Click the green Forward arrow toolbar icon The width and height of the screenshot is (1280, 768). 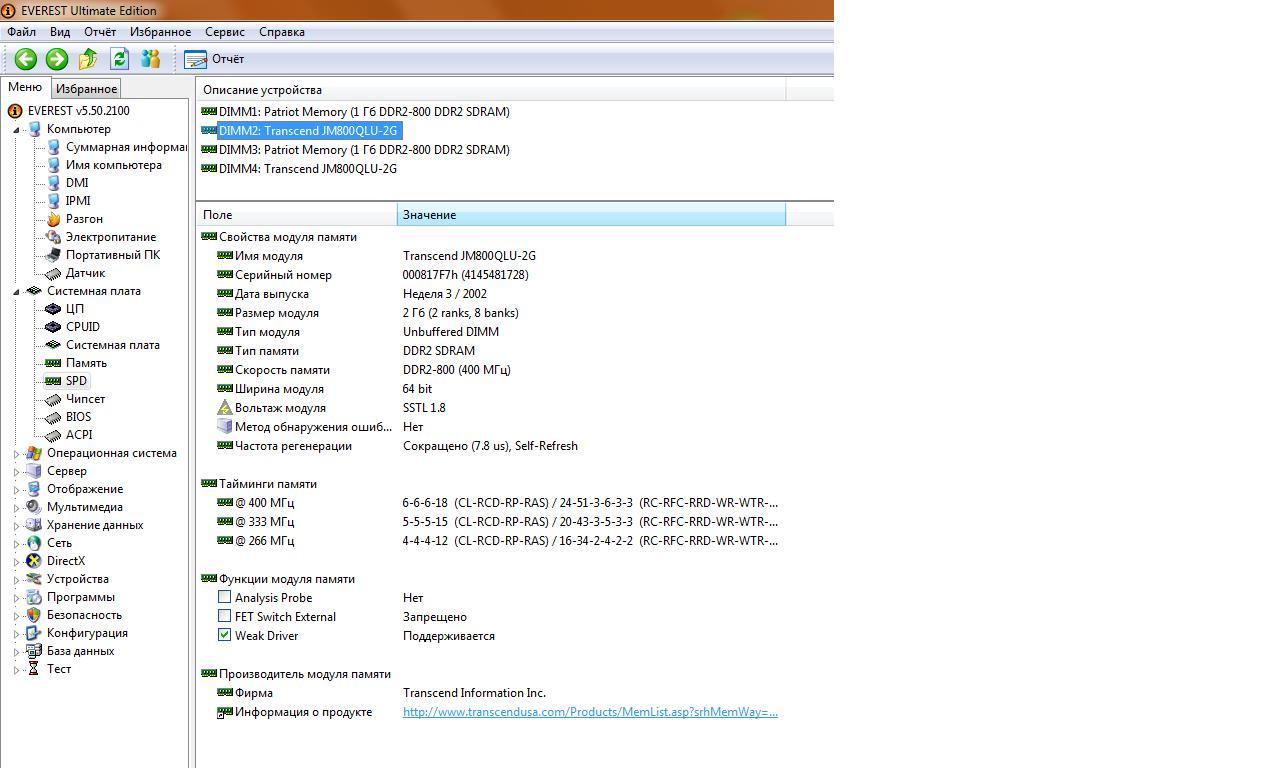tap(57, 59)
